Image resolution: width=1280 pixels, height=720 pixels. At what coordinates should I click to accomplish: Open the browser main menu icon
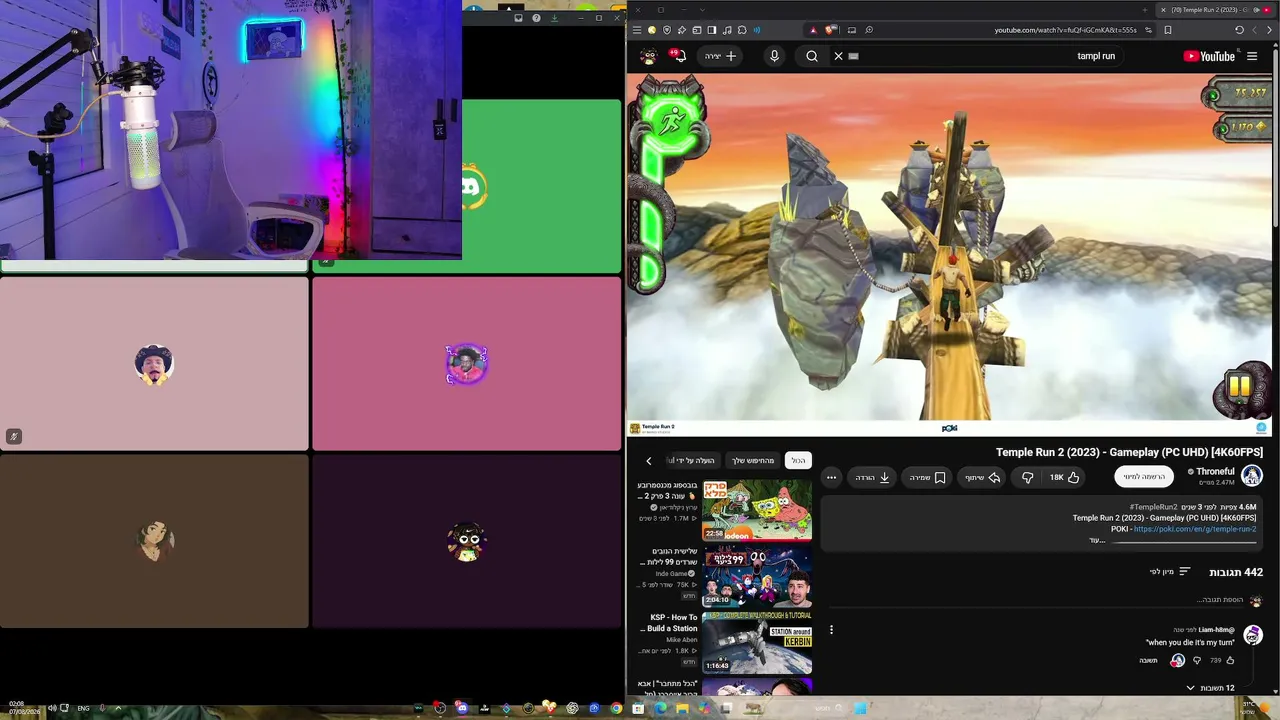coord(637,30)
